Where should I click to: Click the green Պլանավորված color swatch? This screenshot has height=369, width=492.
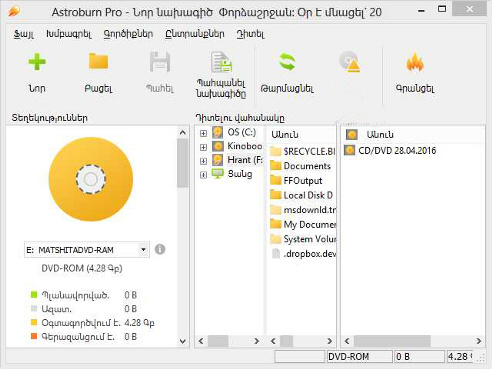click(34, 294)
